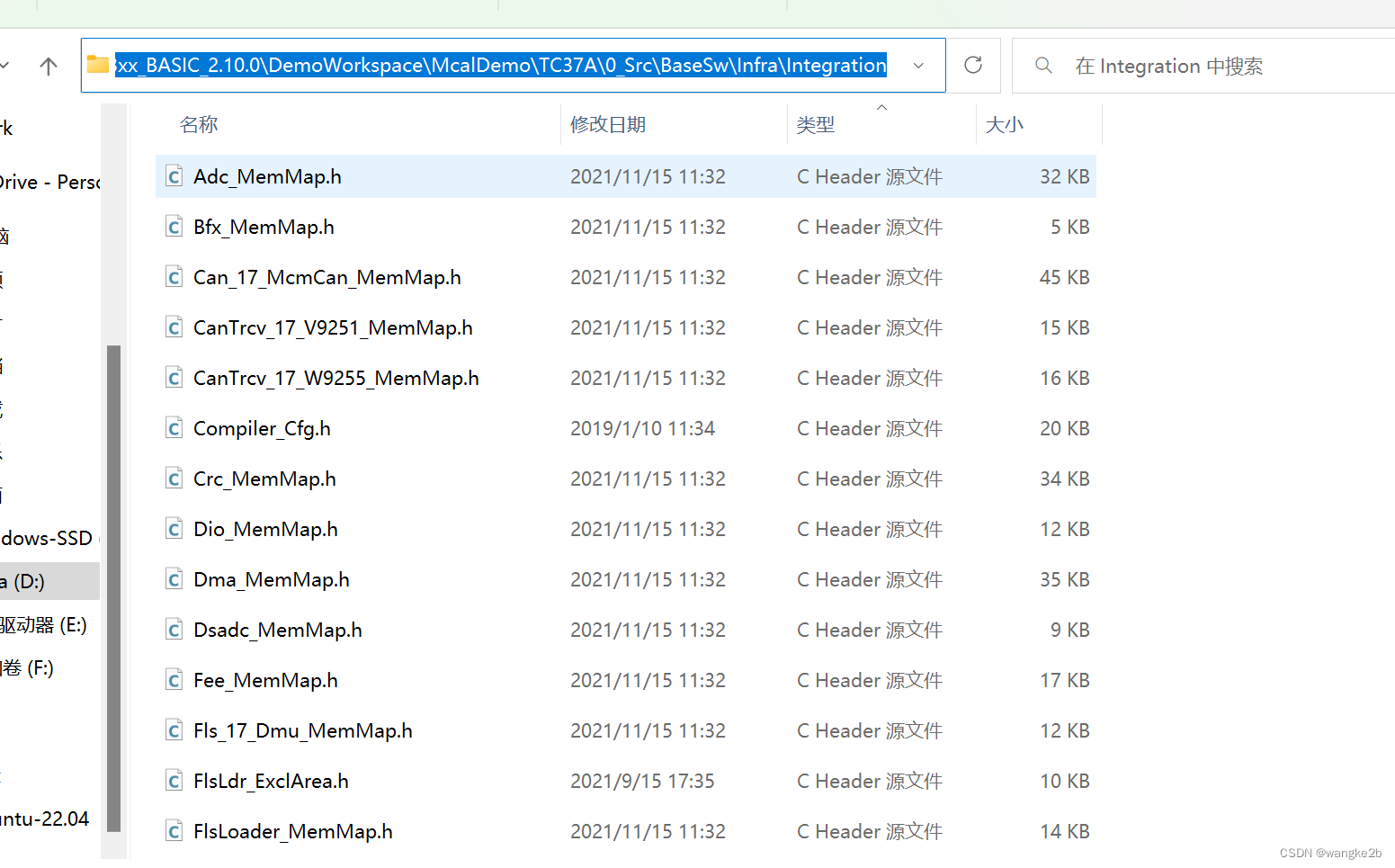1395x868 pixels.
Task: Sort files by 大小 column
Action: (1005, 124)
